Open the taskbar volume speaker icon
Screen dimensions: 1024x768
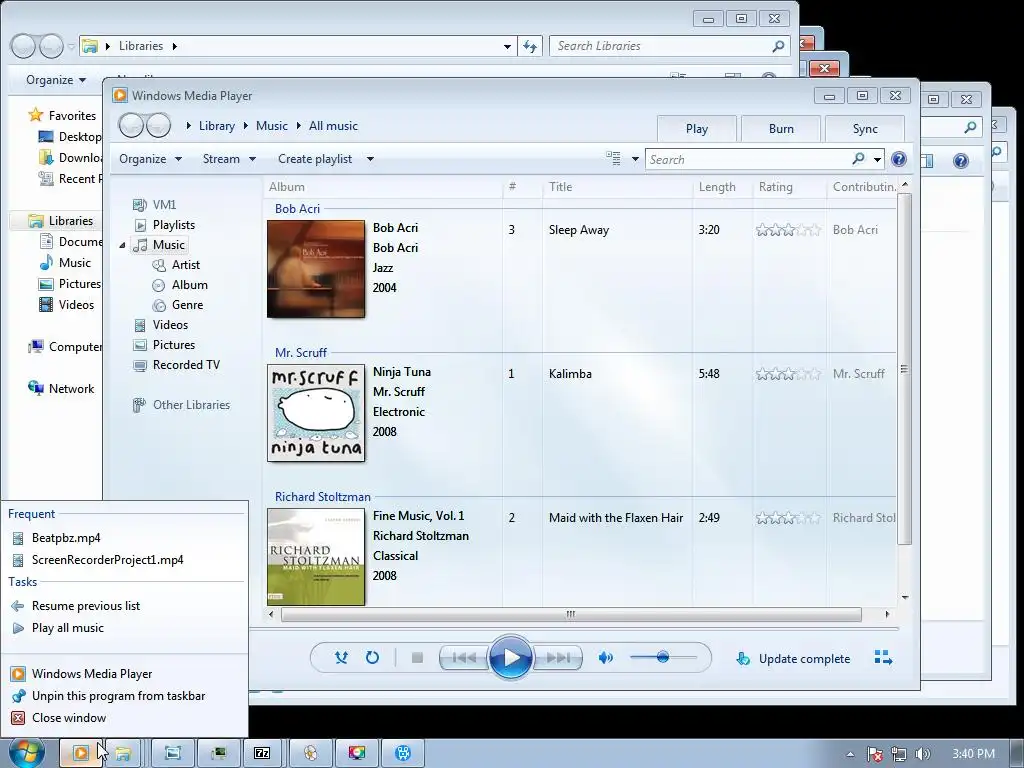[923, 754]
